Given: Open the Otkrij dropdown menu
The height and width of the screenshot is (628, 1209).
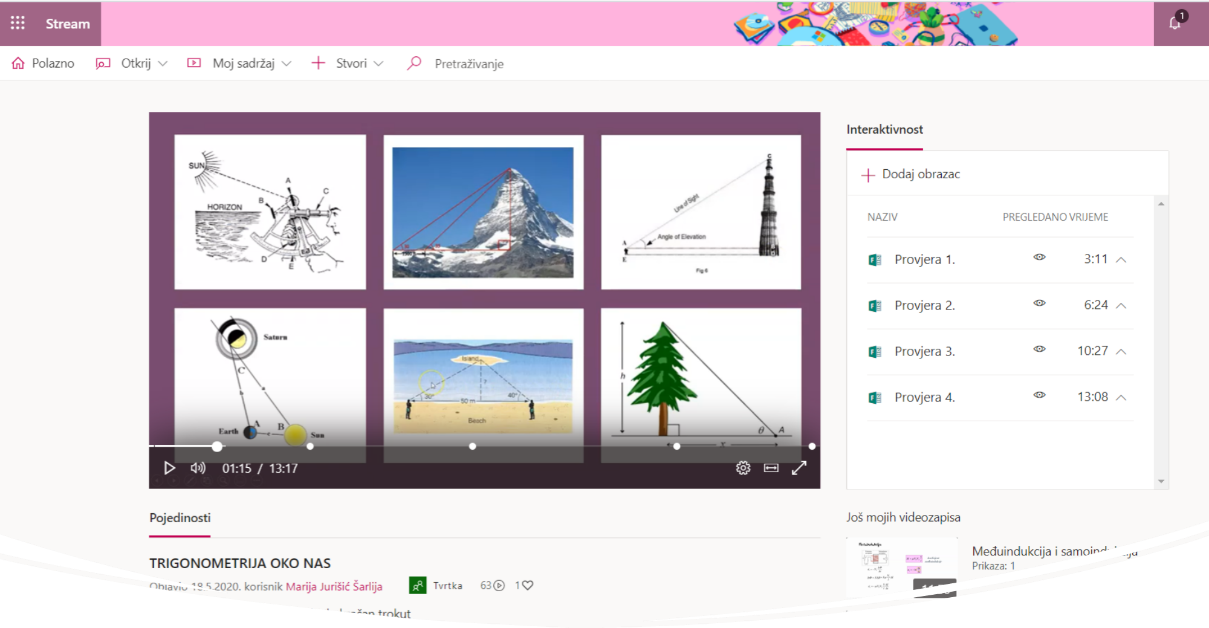Looking at the screenshot, I should (131, 63).
